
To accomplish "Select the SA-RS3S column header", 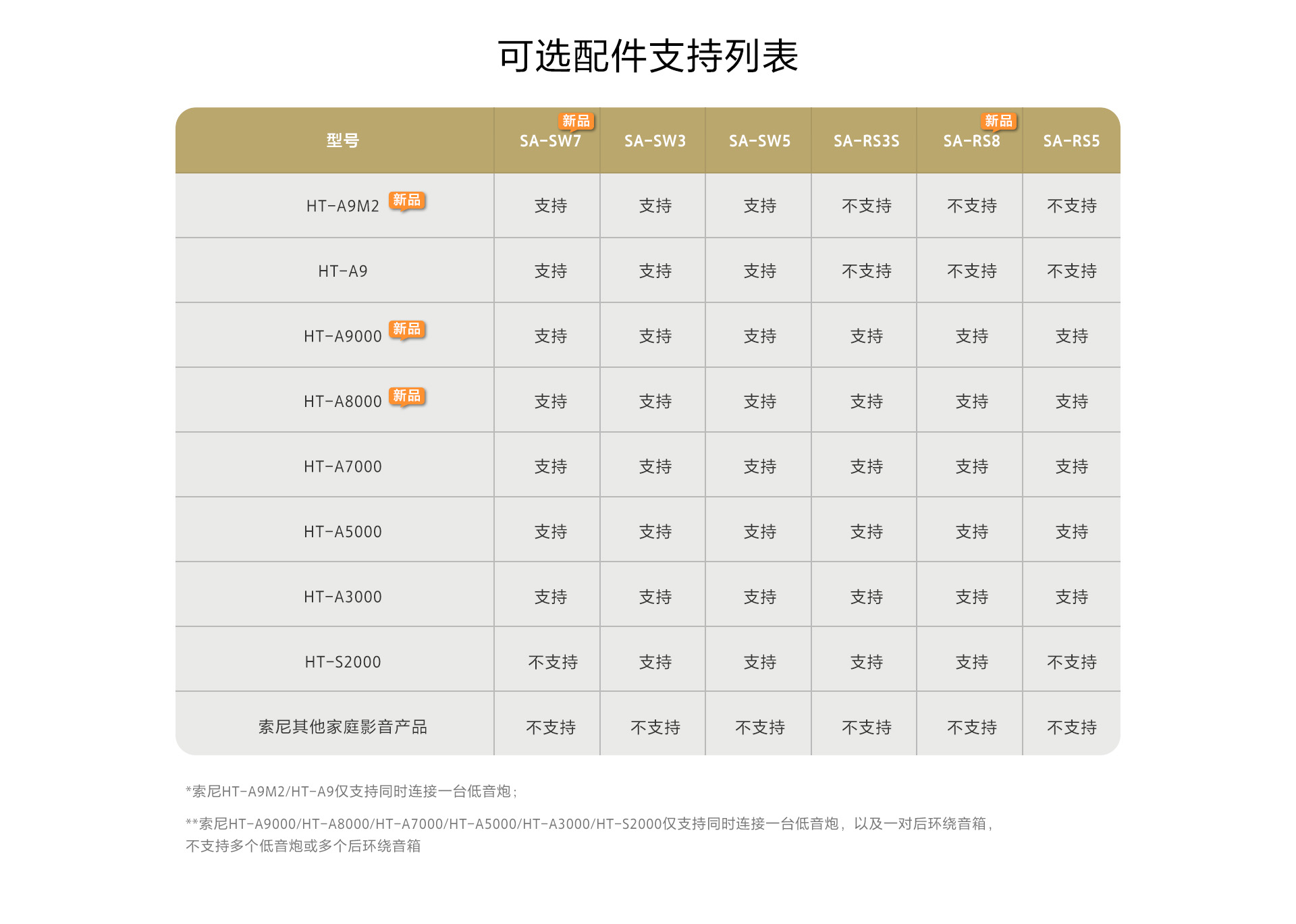I will click(866, 141).
